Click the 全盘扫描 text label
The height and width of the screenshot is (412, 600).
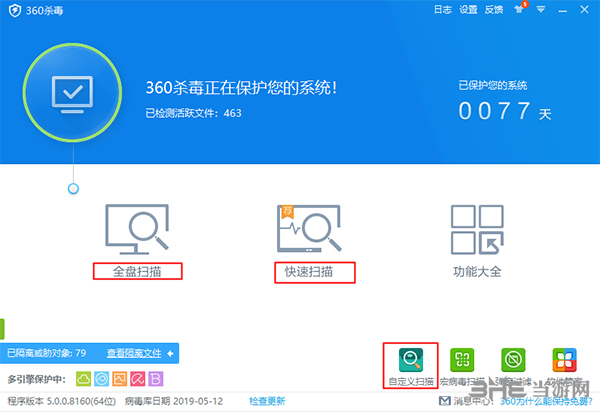(137, 272)
